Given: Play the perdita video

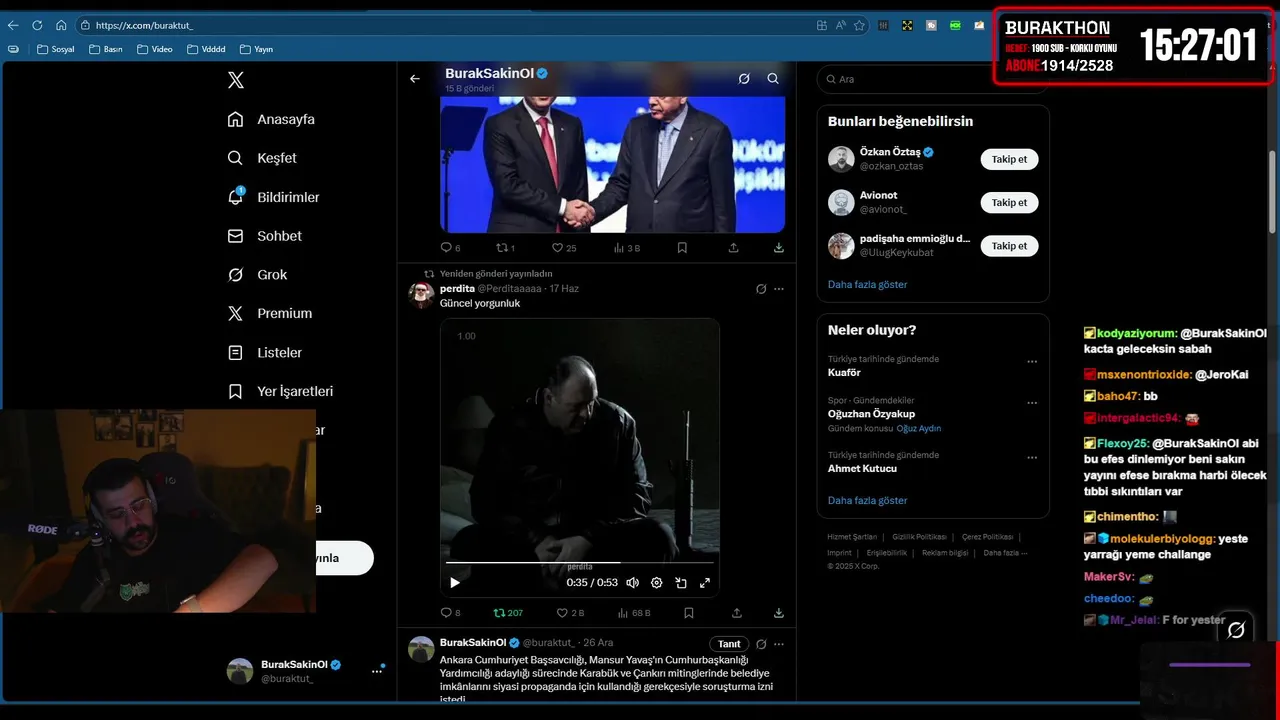Looking at the screenshot, I should 455,582.
